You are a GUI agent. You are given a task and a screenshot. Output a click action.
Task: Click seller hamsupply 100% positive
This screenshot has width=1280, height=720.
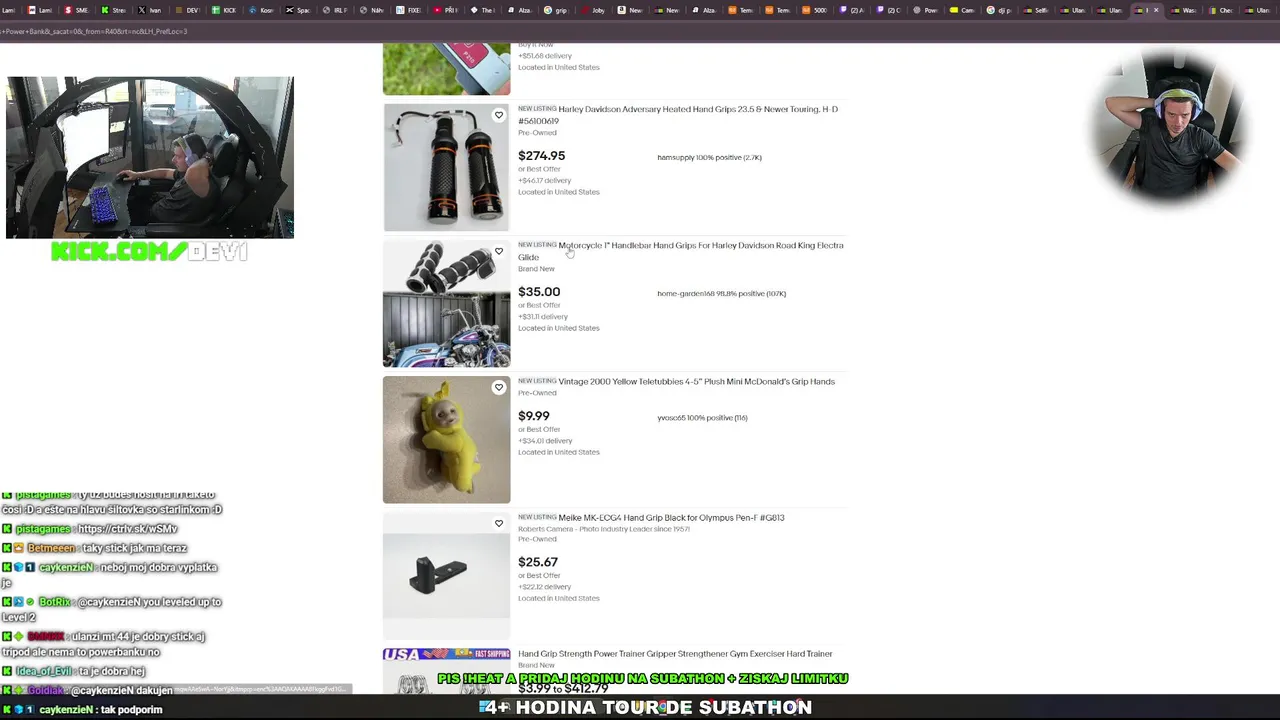pos(709,157)
